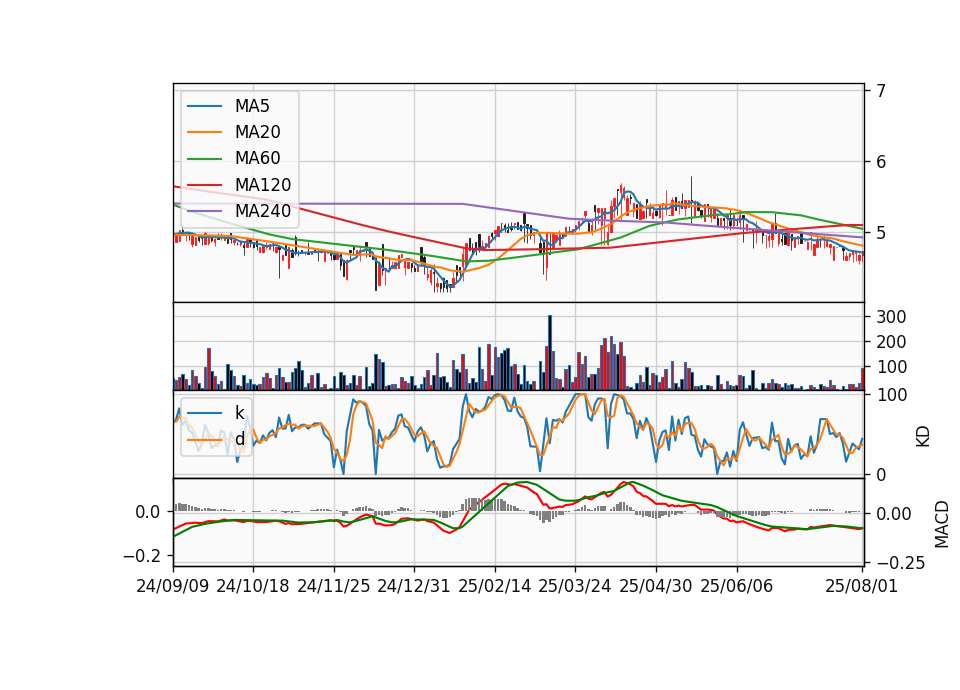Image resolution: width=960 pixels, height=690 pixels.
Task: Click the price axis value 6
Action: click(x=881, y=162)
